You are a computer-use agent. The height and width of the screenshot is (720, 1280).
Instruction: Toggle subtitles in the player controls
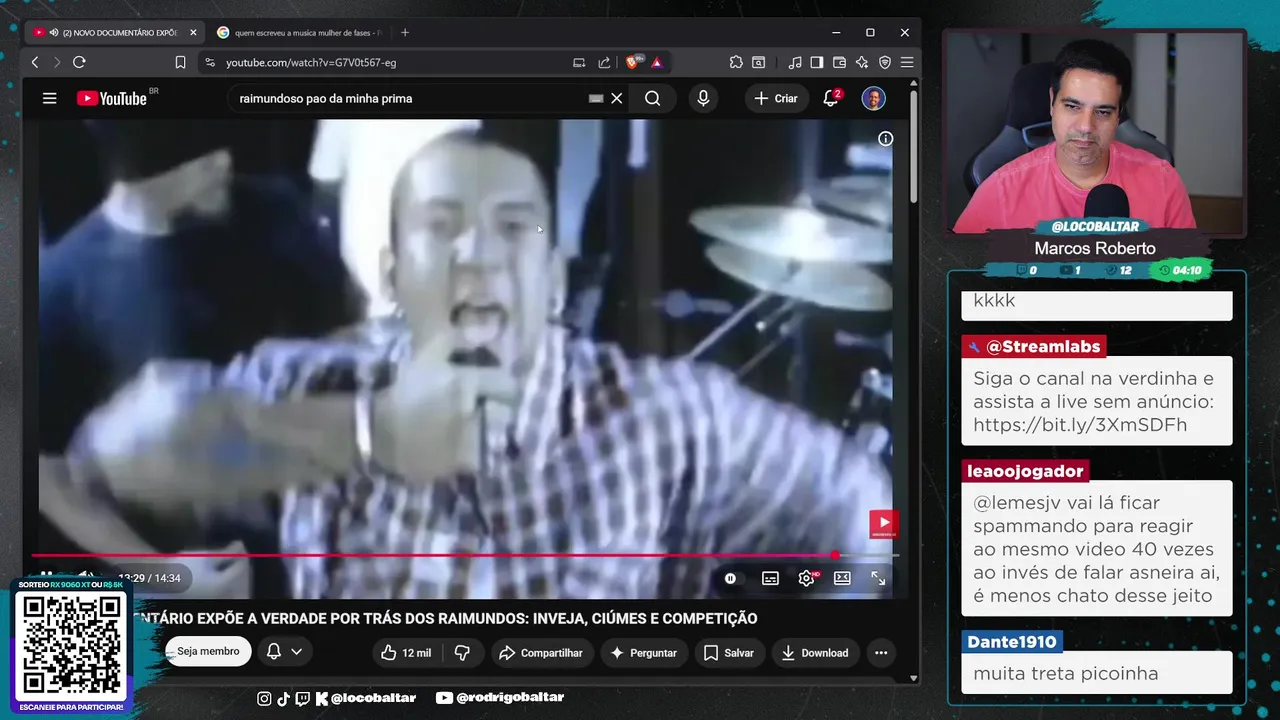[x=770, y=578]
